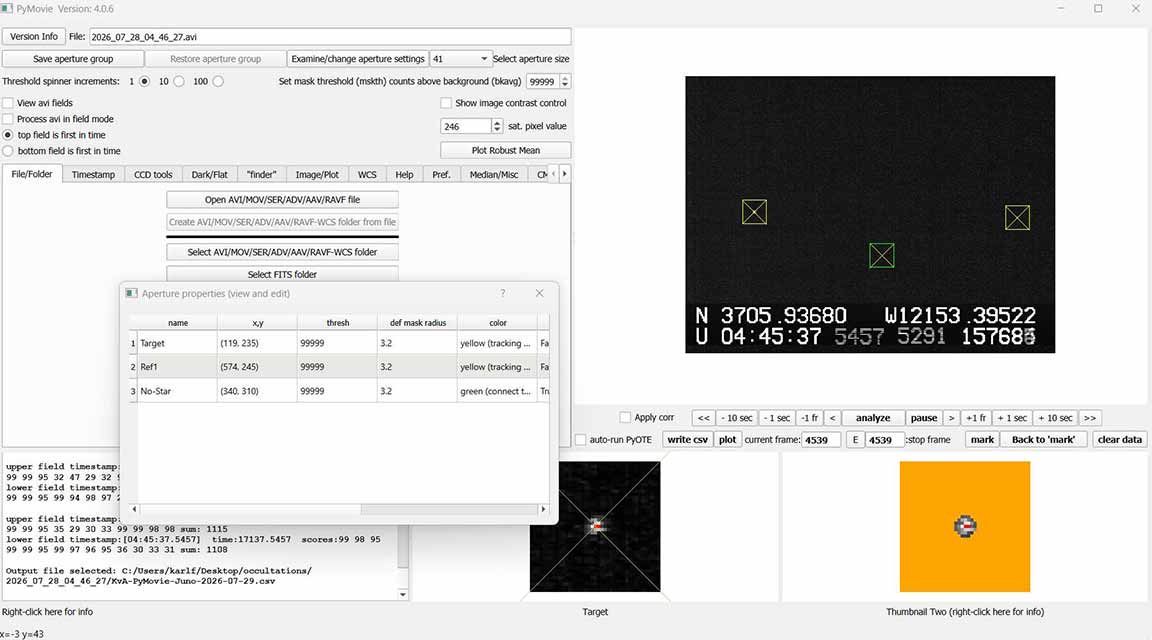Click the aperture table scroll right arrow

(543, 509)
